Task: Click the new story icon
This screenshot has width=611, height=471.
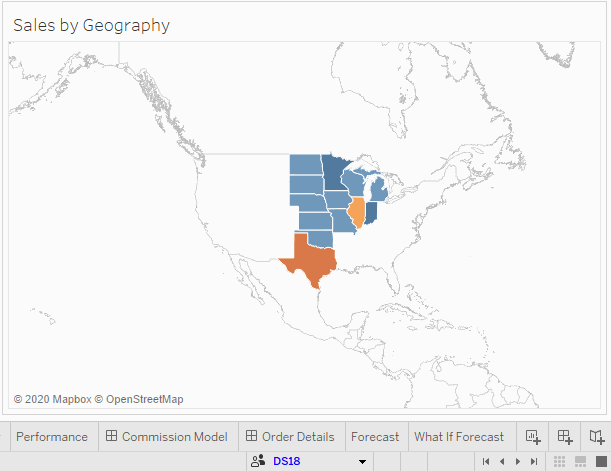Action: [597, 437]
